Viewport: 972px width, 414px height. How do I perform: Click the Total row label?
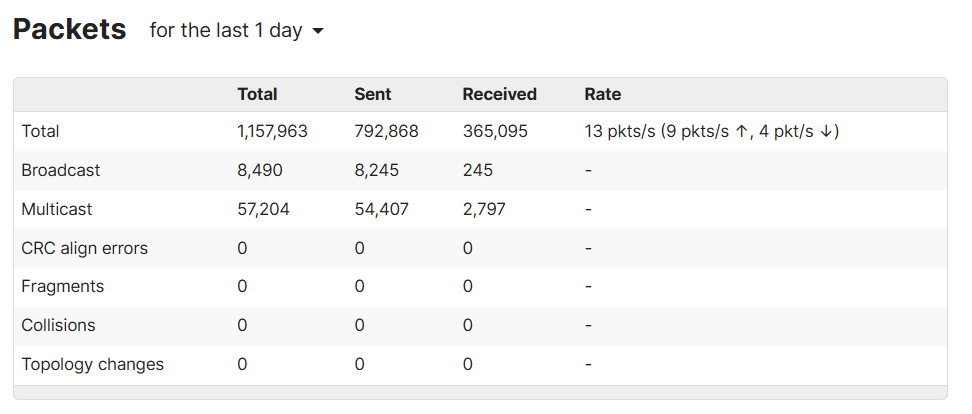(x=40, y=131)
